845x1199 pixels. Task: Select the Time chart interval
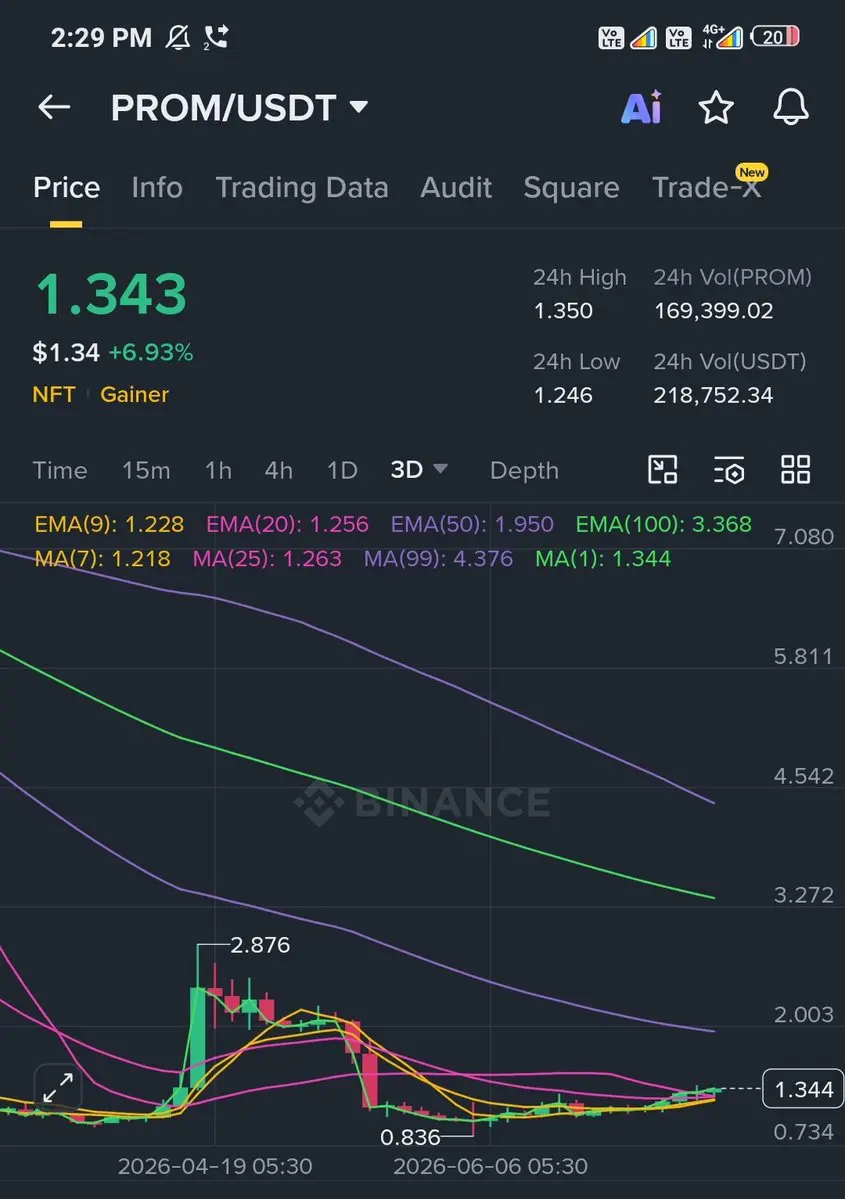tap(60, 470)
